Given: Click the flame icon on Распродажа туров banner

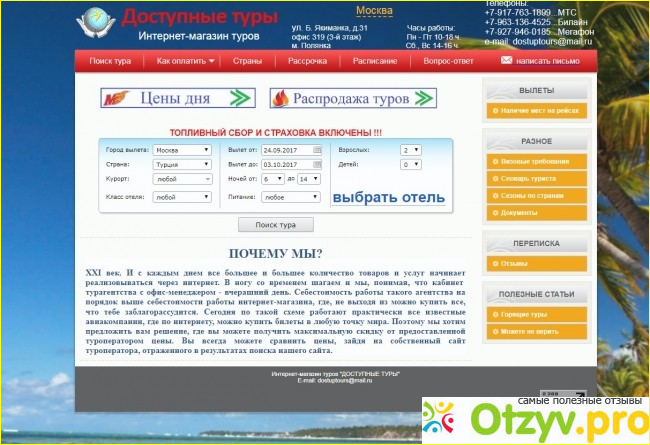Looking at the screenshot, I should (281, 98).
